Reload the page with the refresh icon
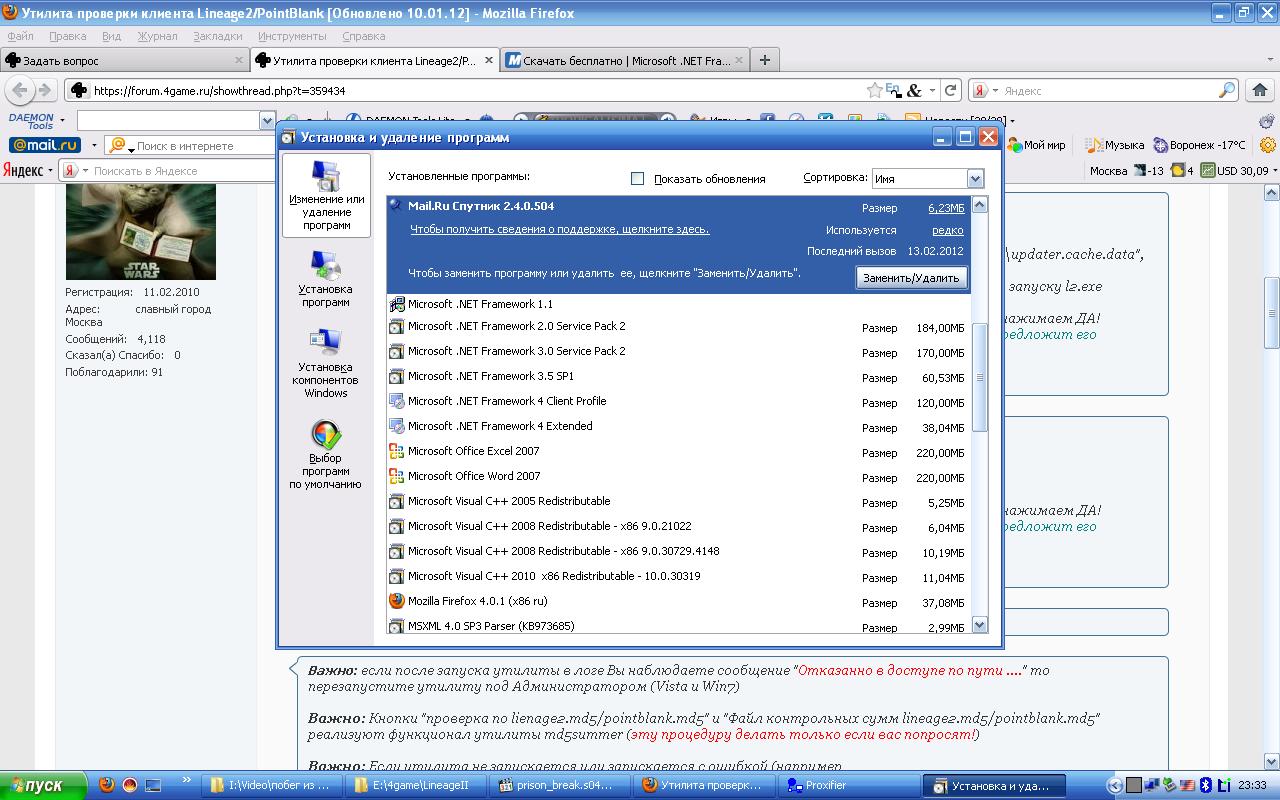This screenshot has width=1280, height=800. tap(951, 90)
